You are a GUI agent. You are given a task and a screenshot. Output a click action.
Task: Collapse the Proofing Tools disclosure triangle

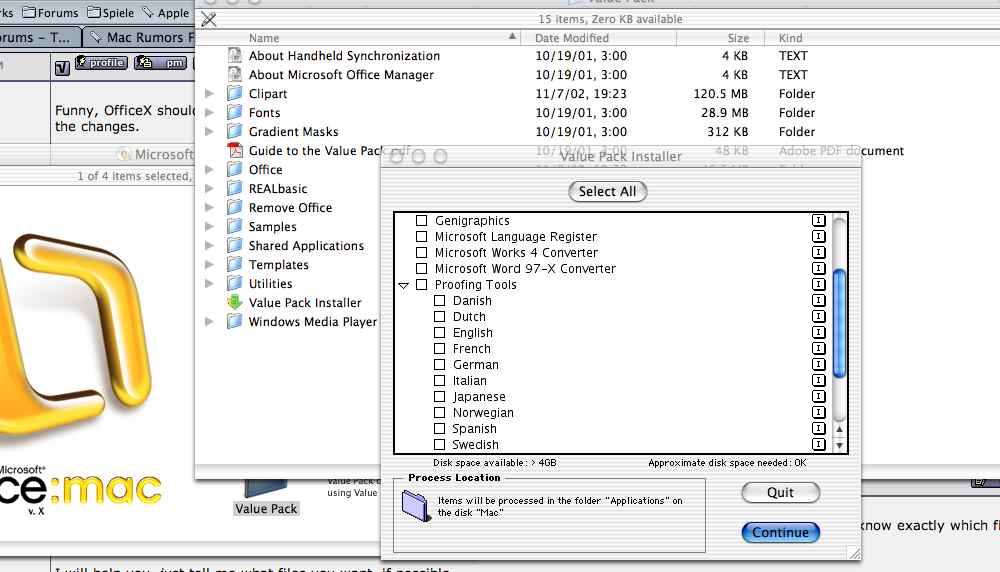(404, 286)
